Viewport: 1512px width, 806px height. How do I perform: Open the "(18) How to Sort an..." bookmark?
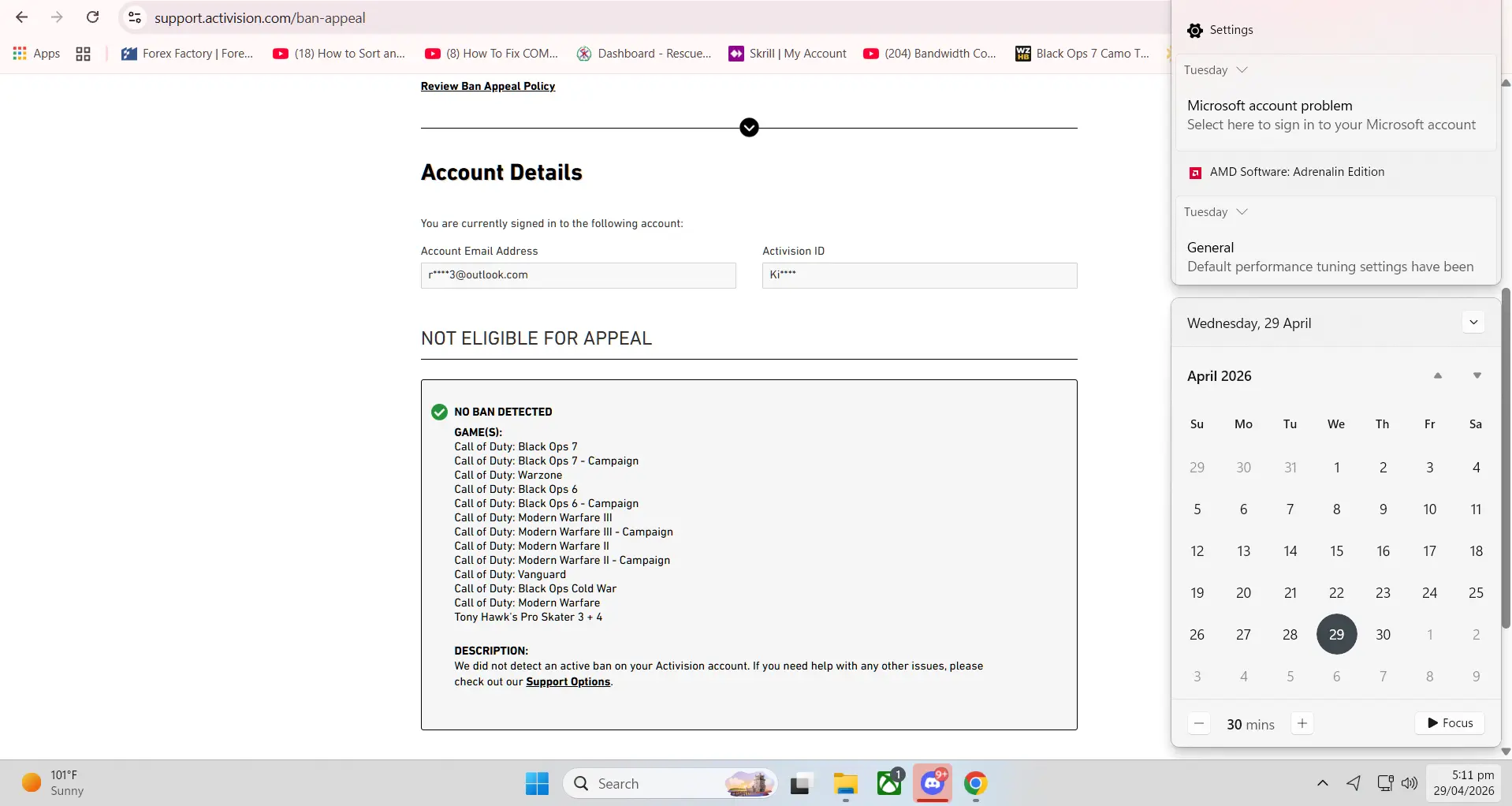click(x=339, y=54)
